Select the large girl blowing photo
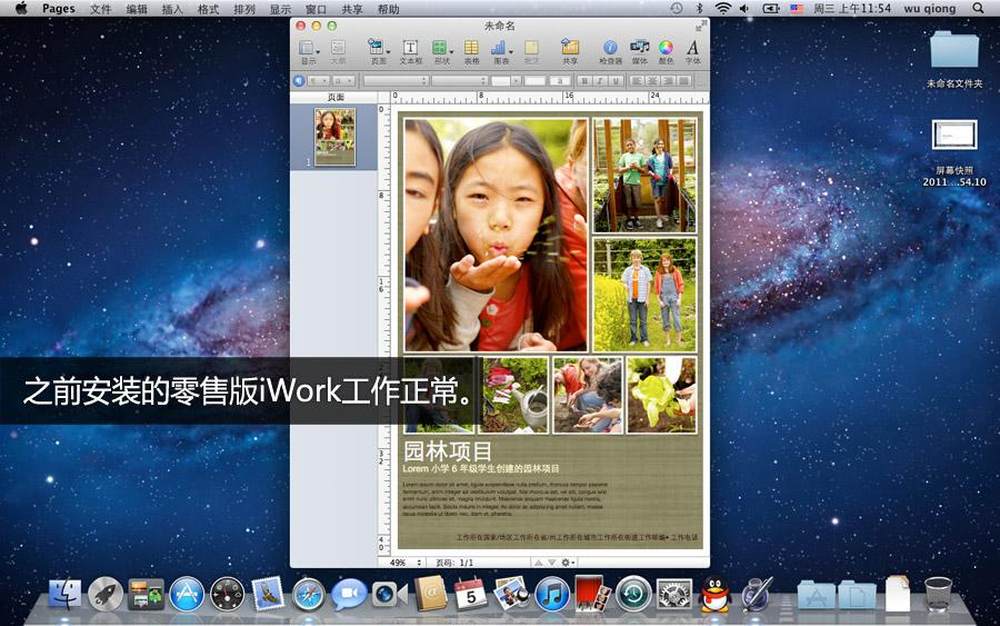 (x=496, y=234)
